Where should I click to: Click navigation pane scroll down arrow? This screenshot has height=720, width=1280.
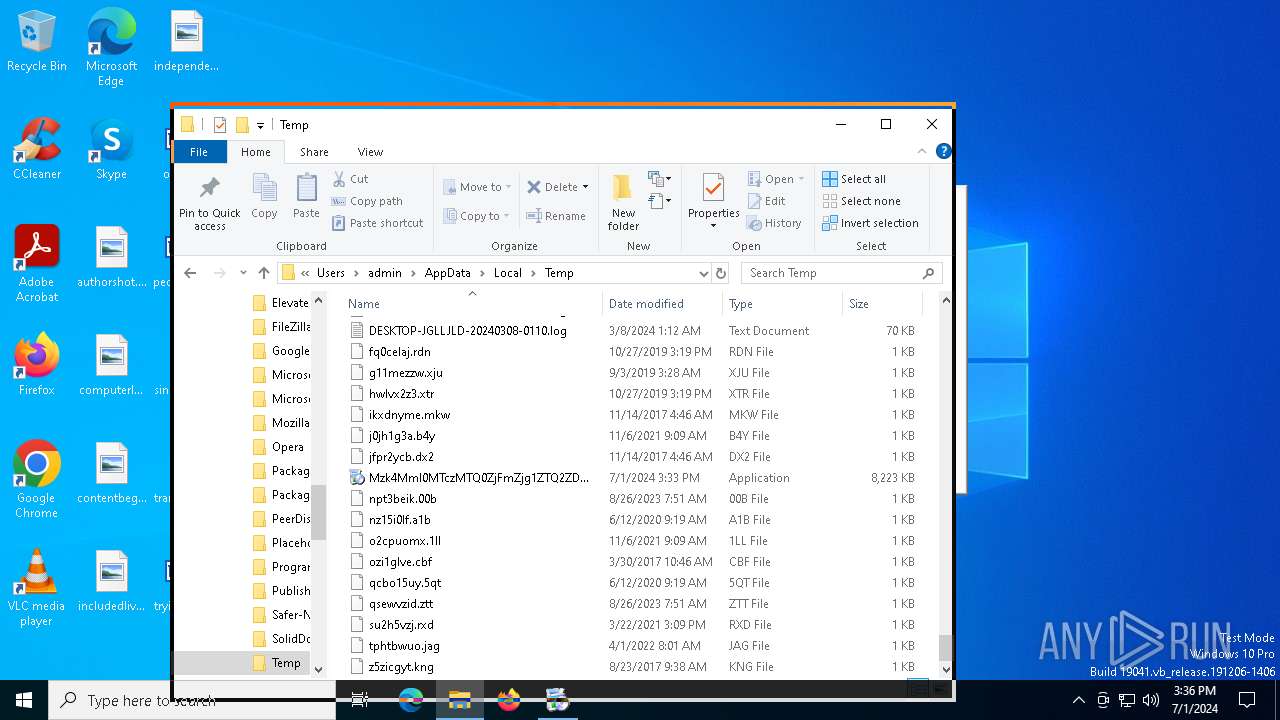319,669
